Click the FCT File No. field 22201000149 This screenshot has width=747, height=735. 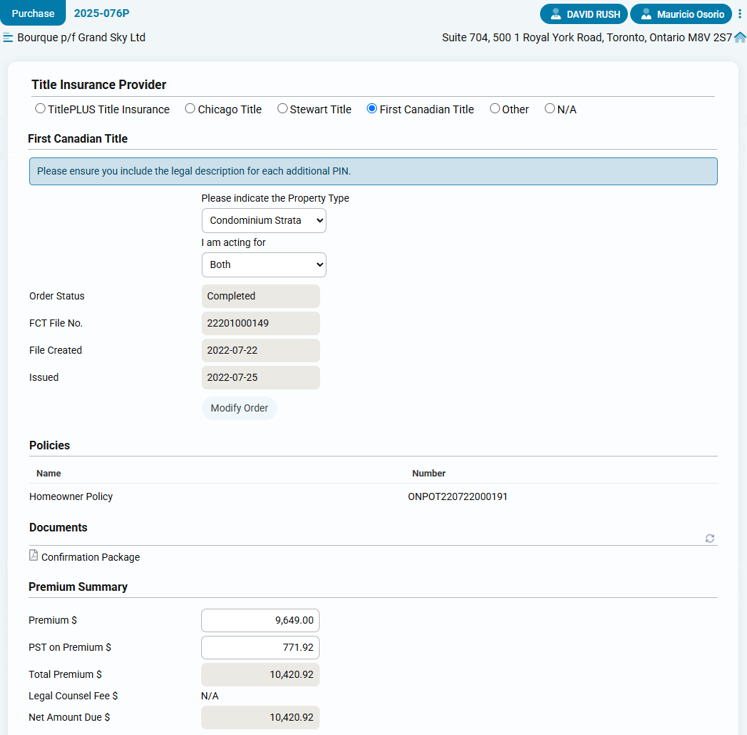[261, 323]
